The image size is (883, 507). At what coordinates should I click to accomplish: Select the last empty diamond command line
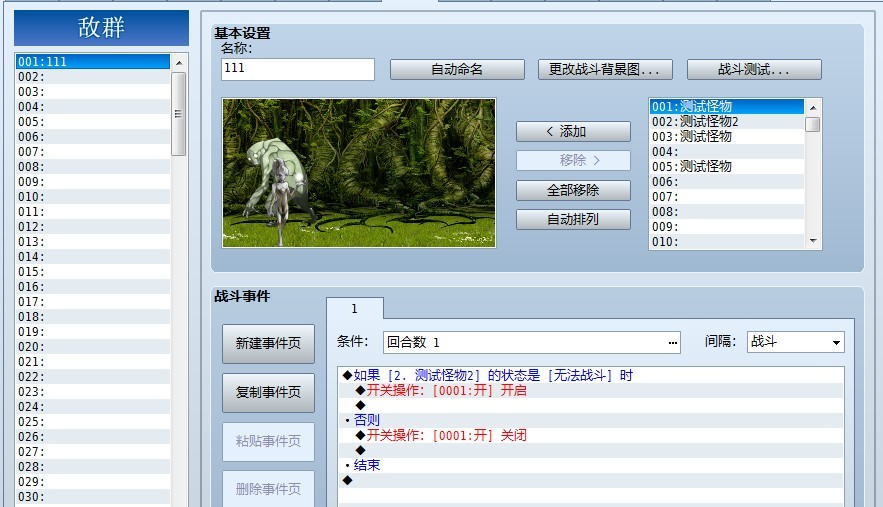point(590,480)
